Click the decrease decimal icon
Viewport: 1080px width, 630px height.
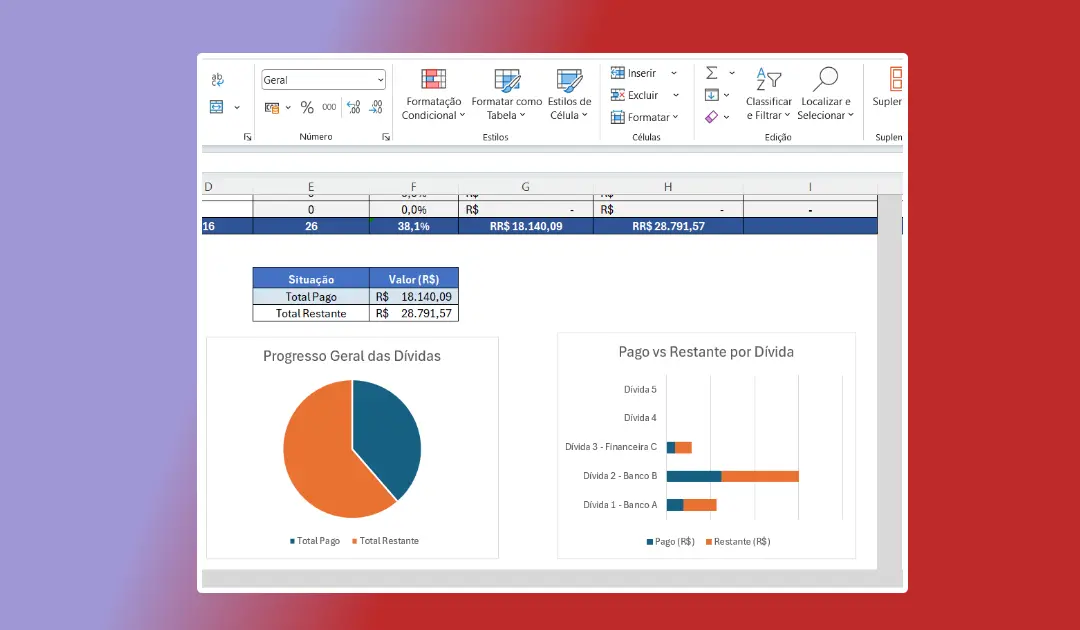tap(376, 107)
